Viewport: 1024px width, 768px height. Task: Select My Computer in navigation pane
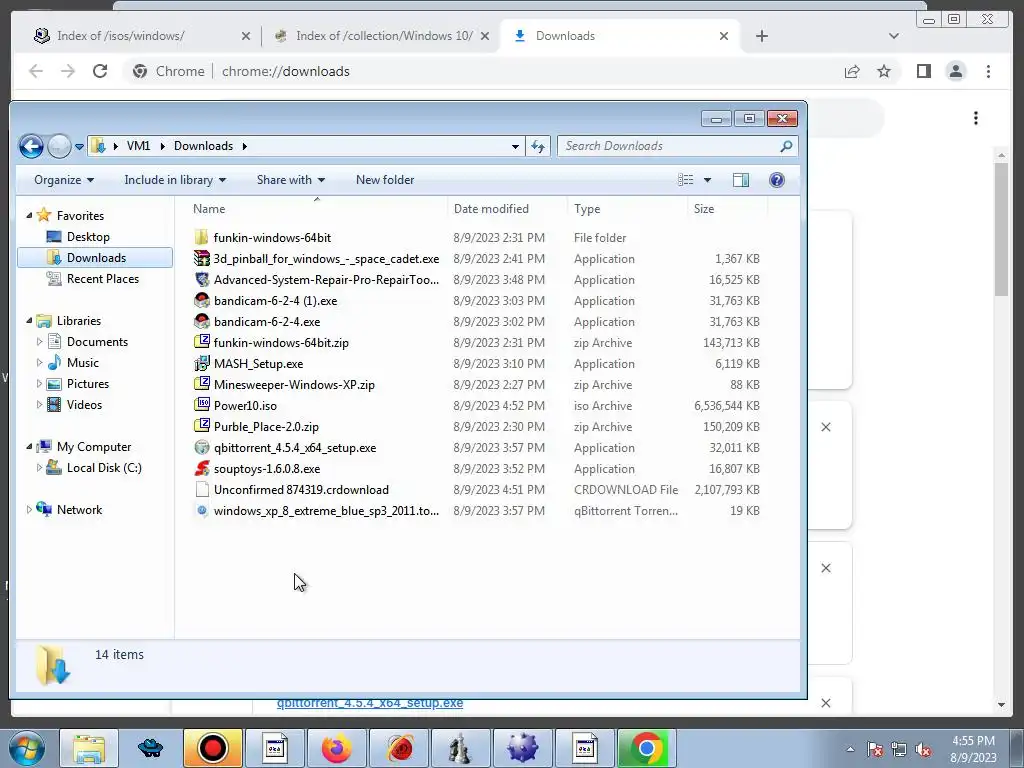pyautogui.click(x=93, y=447)
